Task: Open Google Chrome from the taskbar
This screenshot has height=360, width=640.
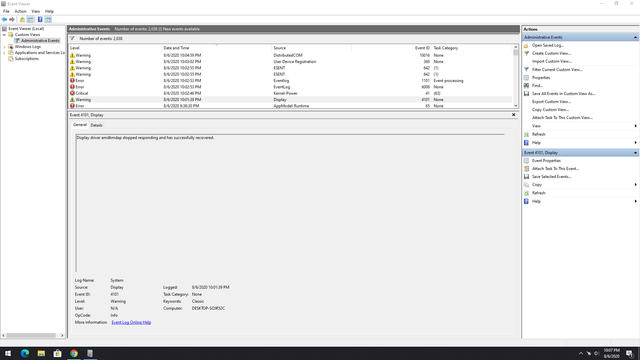Action: pyautogui.click(x=74, y=353)
